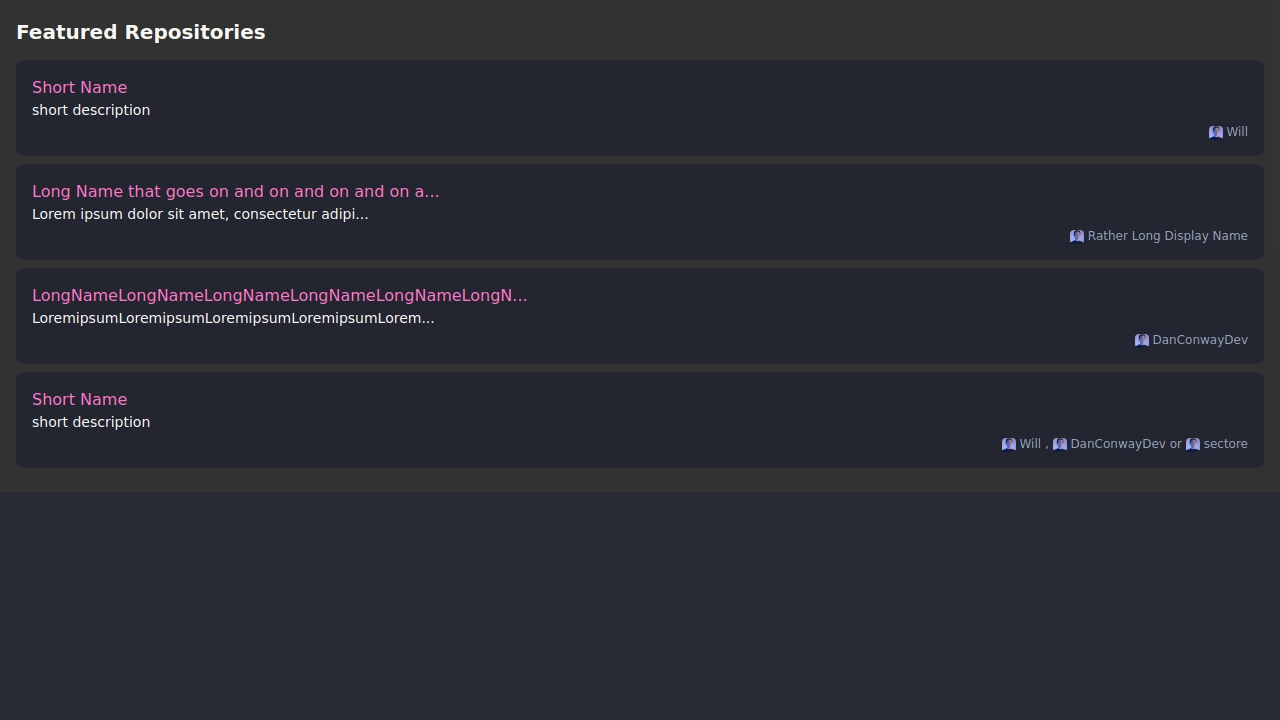Click the avatar next to sectore

1193,444
